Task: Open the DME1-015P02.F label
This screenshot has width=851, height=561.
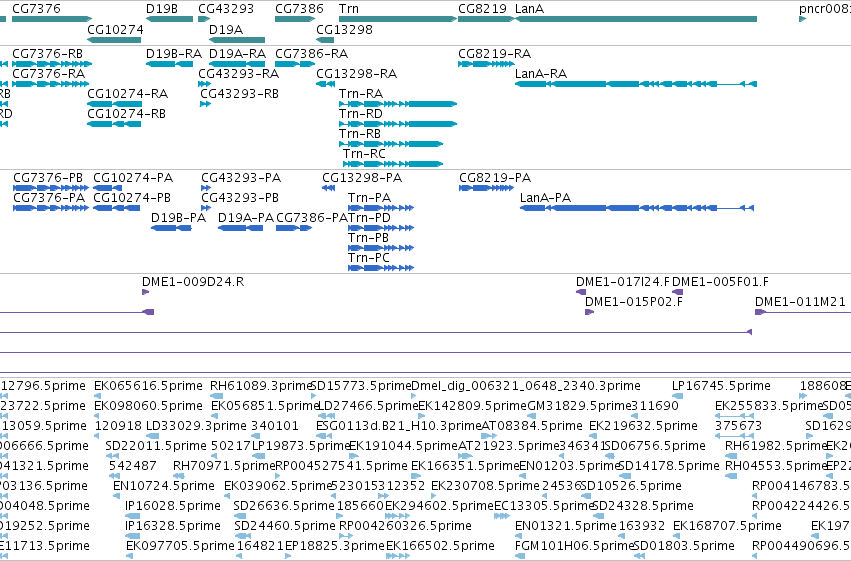Action: tap(634, 302)
